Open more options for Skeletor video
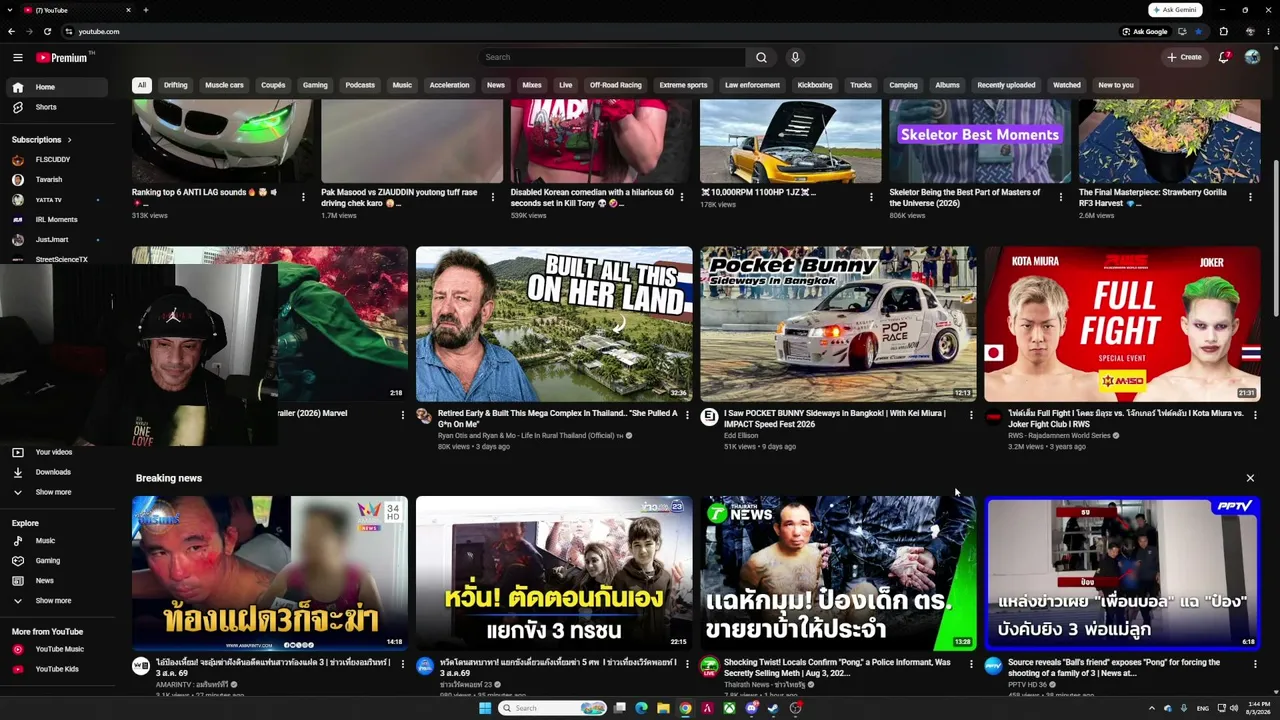1280x720 pixels. (x=1061, y=197)
